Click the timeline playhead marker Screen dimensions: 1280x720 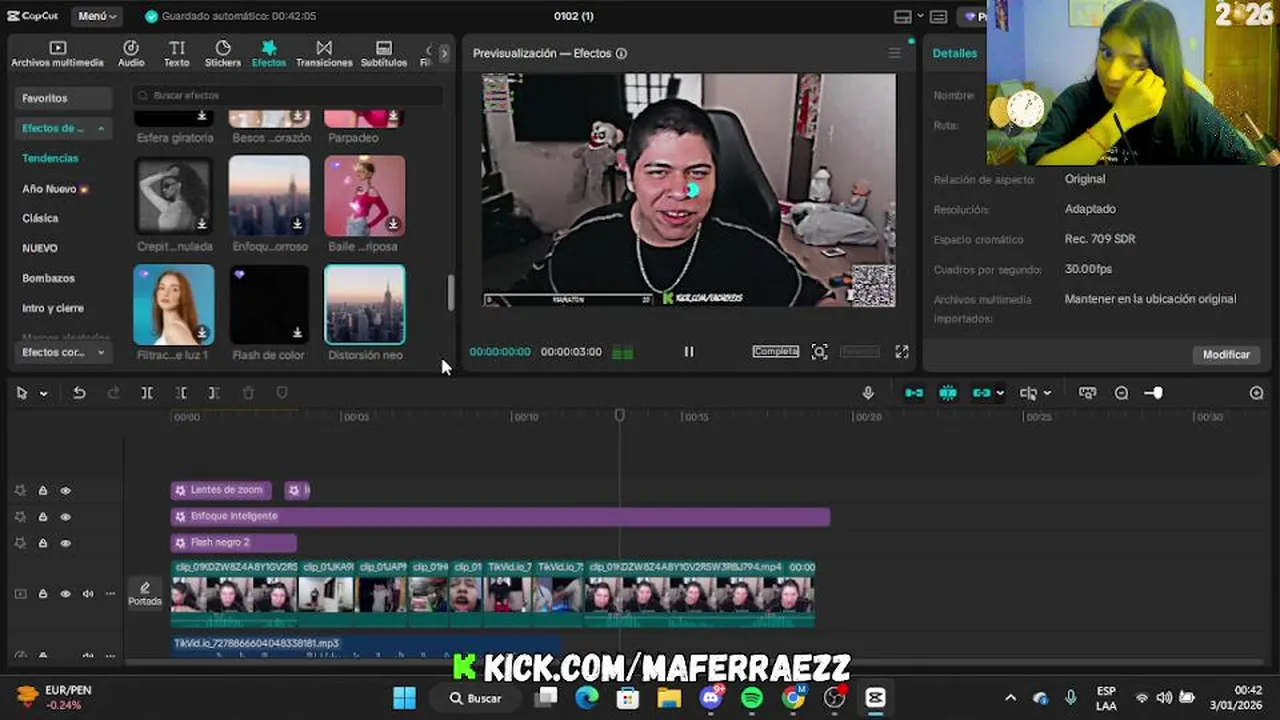coord(620,415)
